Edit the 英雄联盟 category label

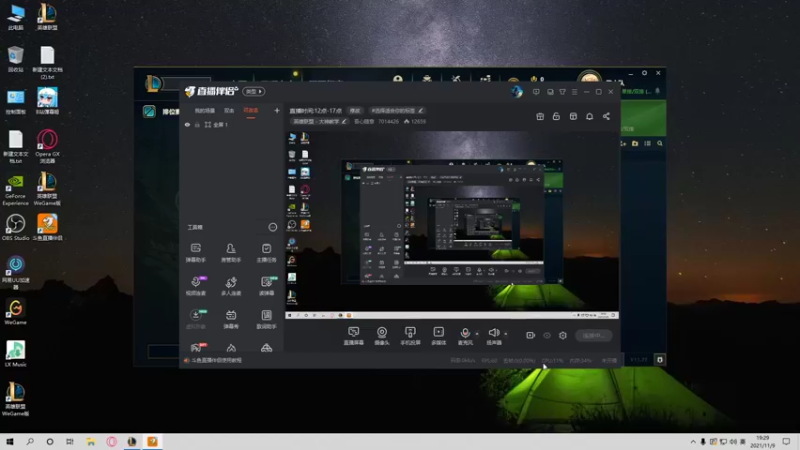tap(319, 121)
